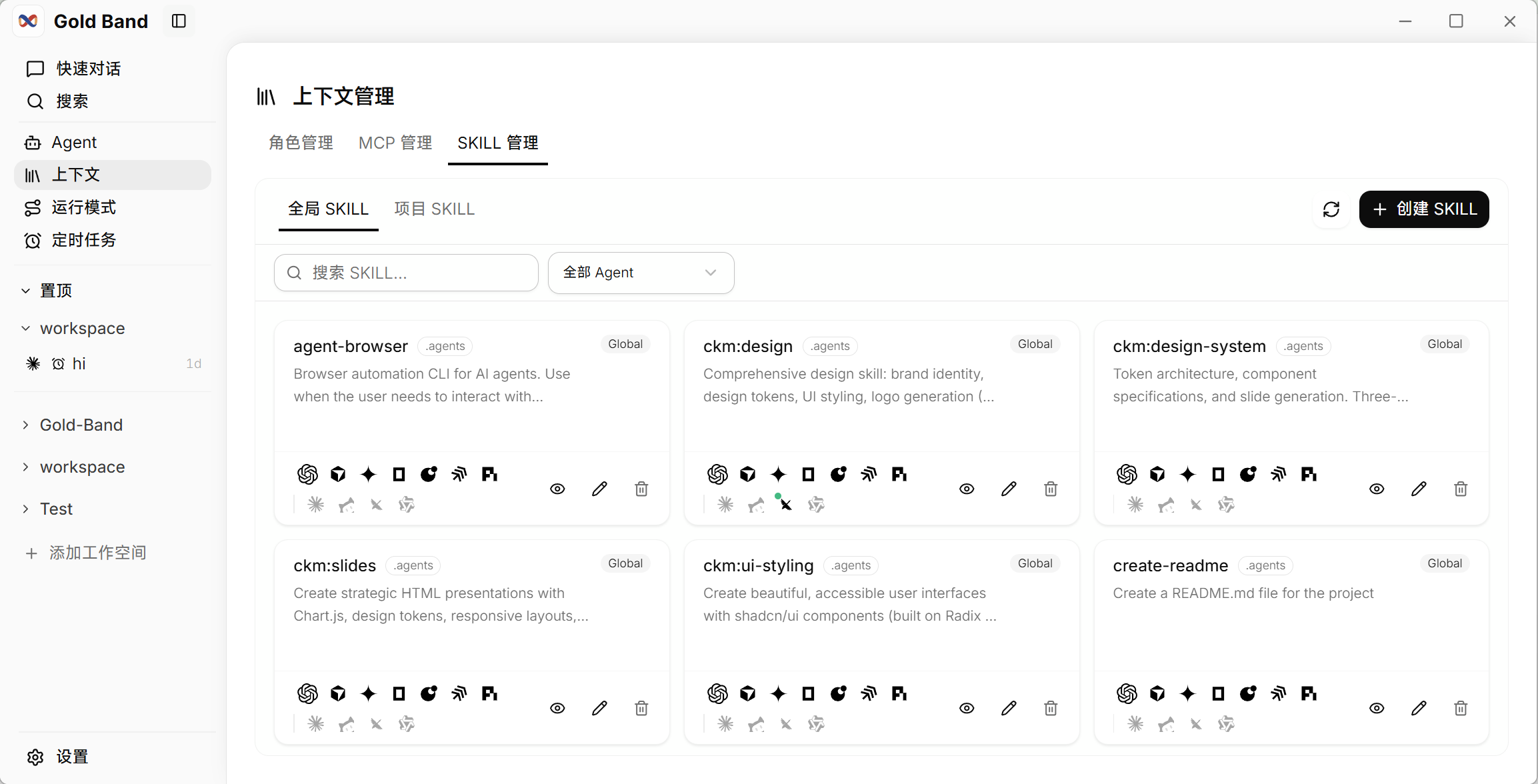Screen dimensions: 1538x784
Task: Switch to the 角色管理 tab
Action: (301, 143)
